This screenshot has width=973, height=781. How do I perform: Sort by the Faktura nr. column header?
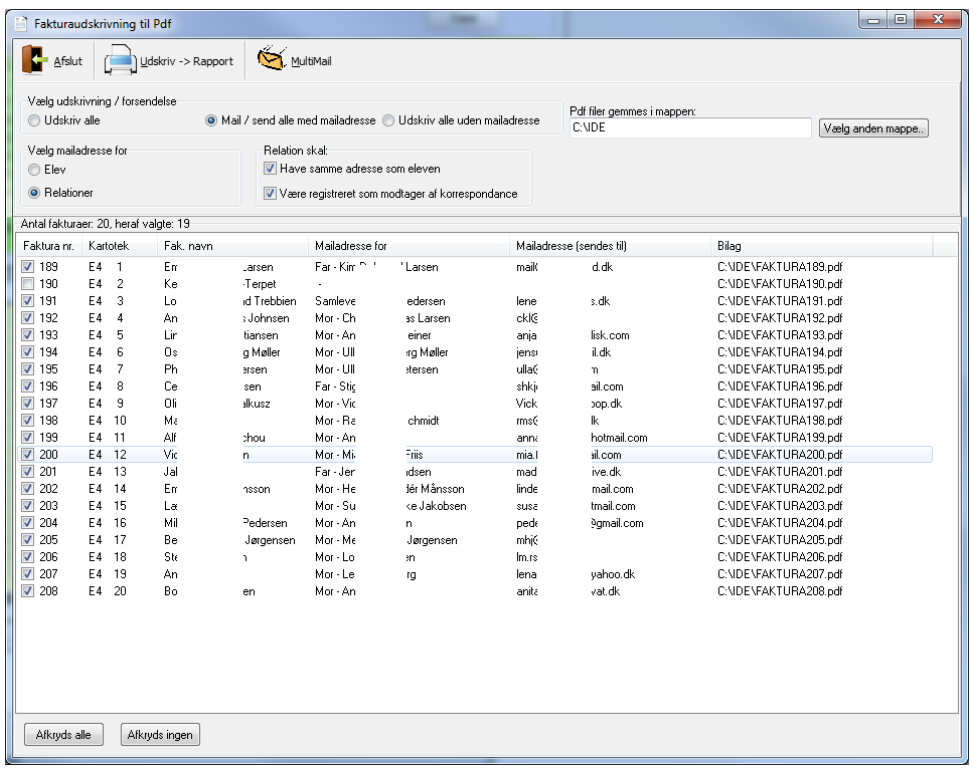coord(49,246)
